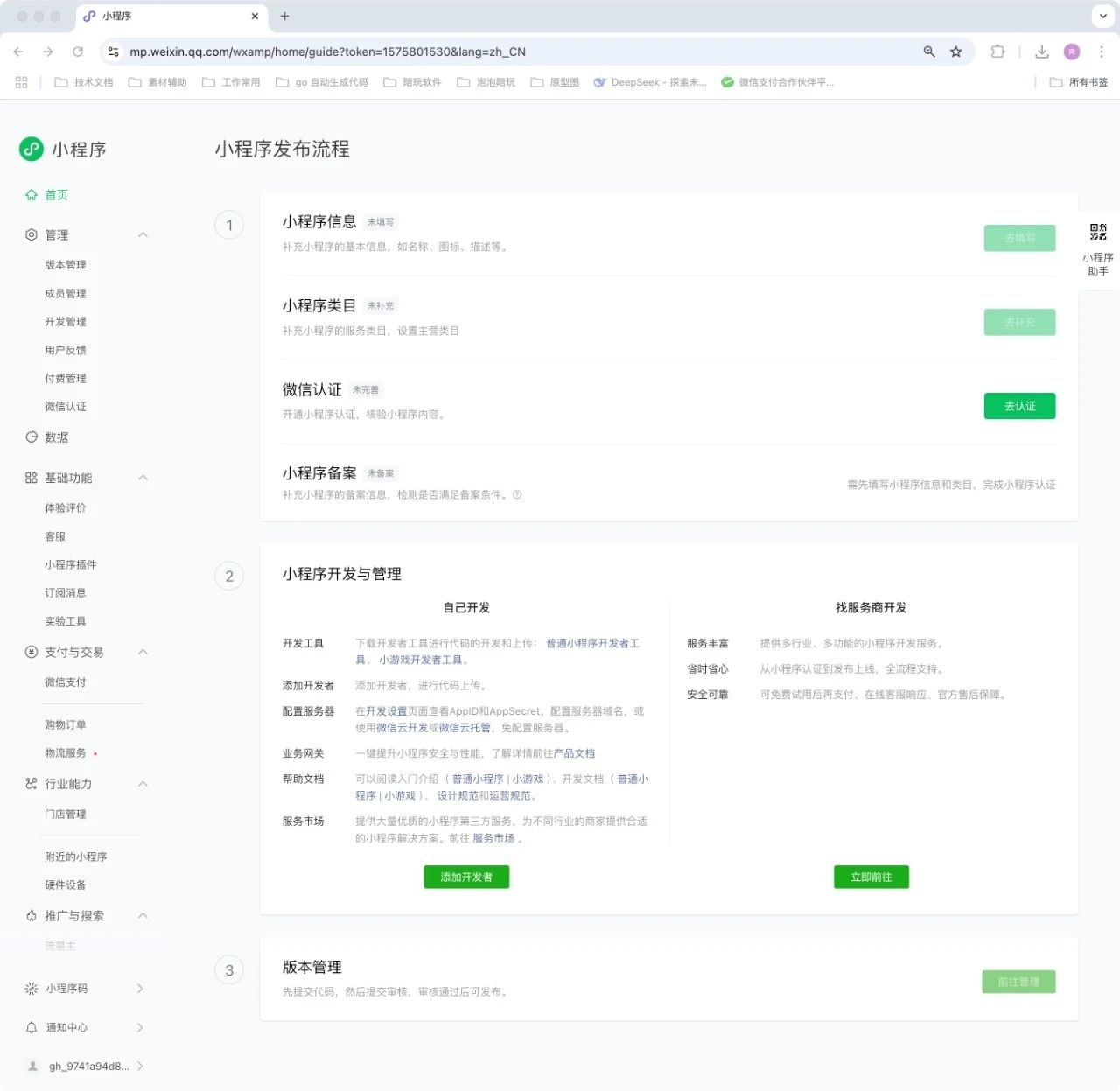Open 开发管理 in sidebar

click(x=66, y=322)
